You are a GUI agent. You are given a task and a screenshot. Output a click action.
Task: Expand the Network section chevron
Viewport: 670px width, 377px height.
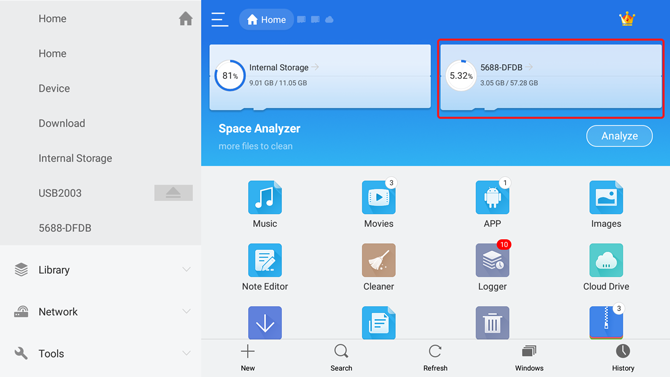click(x=186, y=311)
